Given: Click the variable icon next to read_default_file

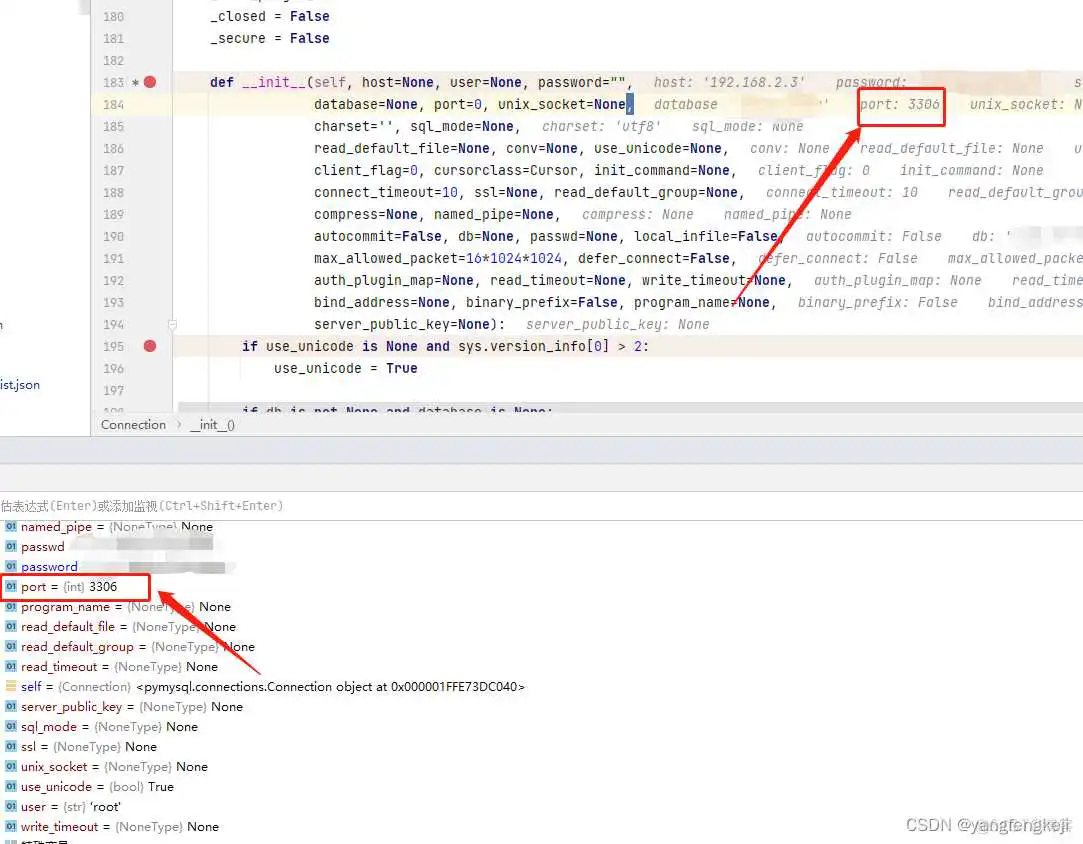Looking at the screenshot, I should click(10, 627).
